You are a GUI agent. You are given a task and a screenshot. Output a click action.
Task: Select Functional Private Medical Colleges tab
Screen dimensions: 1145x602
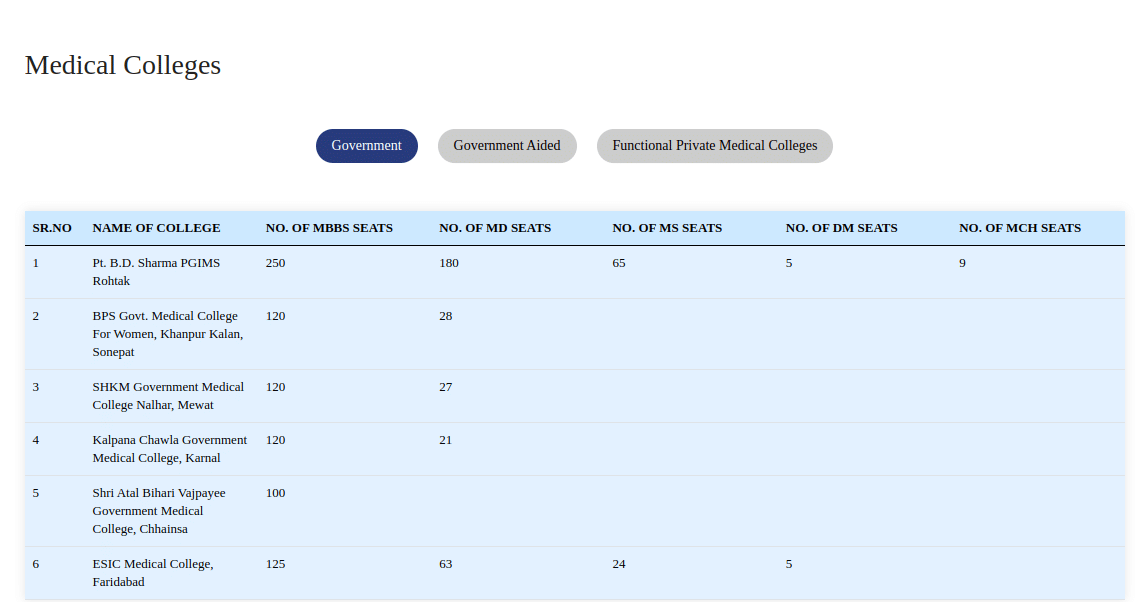[x=714, y=146]
